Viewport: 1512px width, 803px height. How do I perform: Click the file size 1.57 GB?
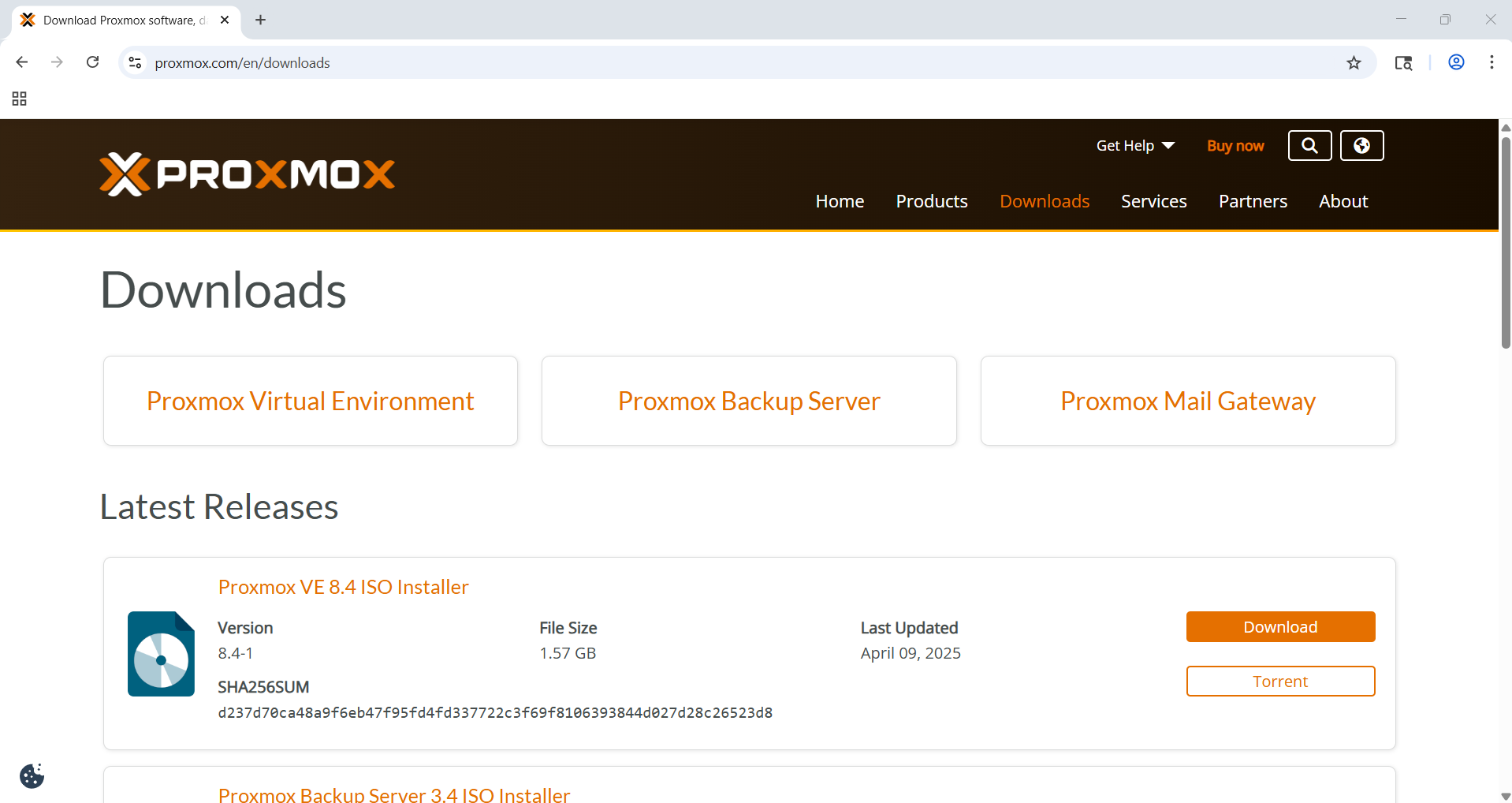[x=568, y=653]
